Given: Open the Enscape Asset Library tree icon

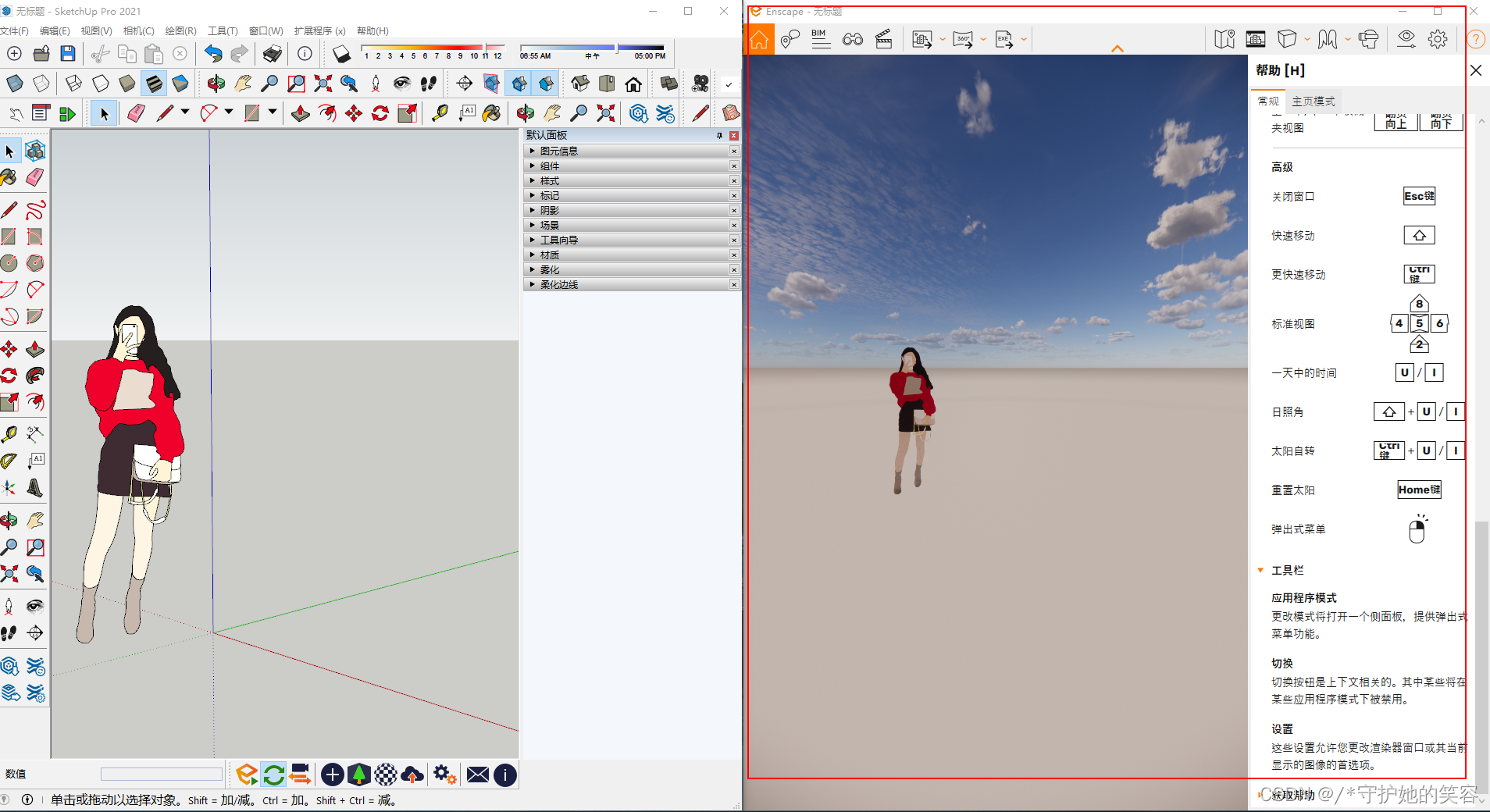Looking at the screenshot, I should tap(358, 775).
